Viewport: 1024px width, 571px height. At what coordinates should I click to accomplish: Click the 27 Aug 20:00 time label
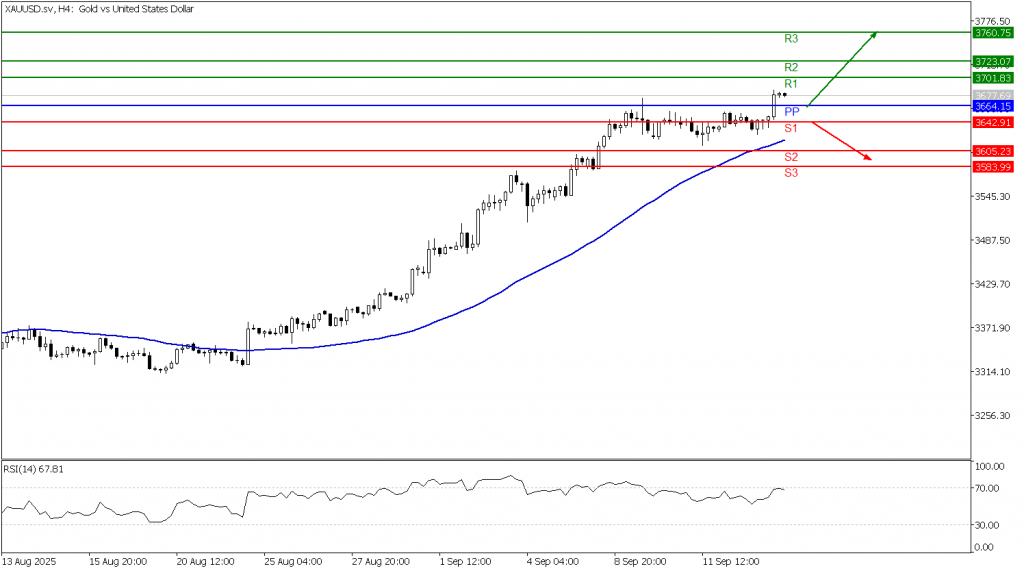tap(381, 562)
